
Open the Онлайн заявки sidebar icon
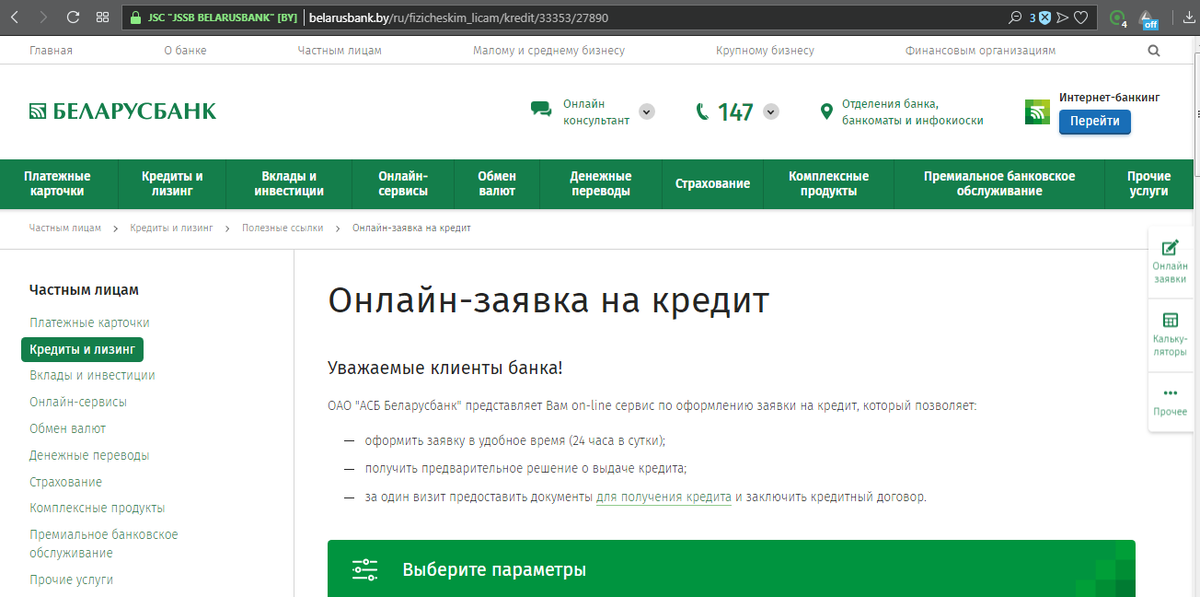(1170, 261)
